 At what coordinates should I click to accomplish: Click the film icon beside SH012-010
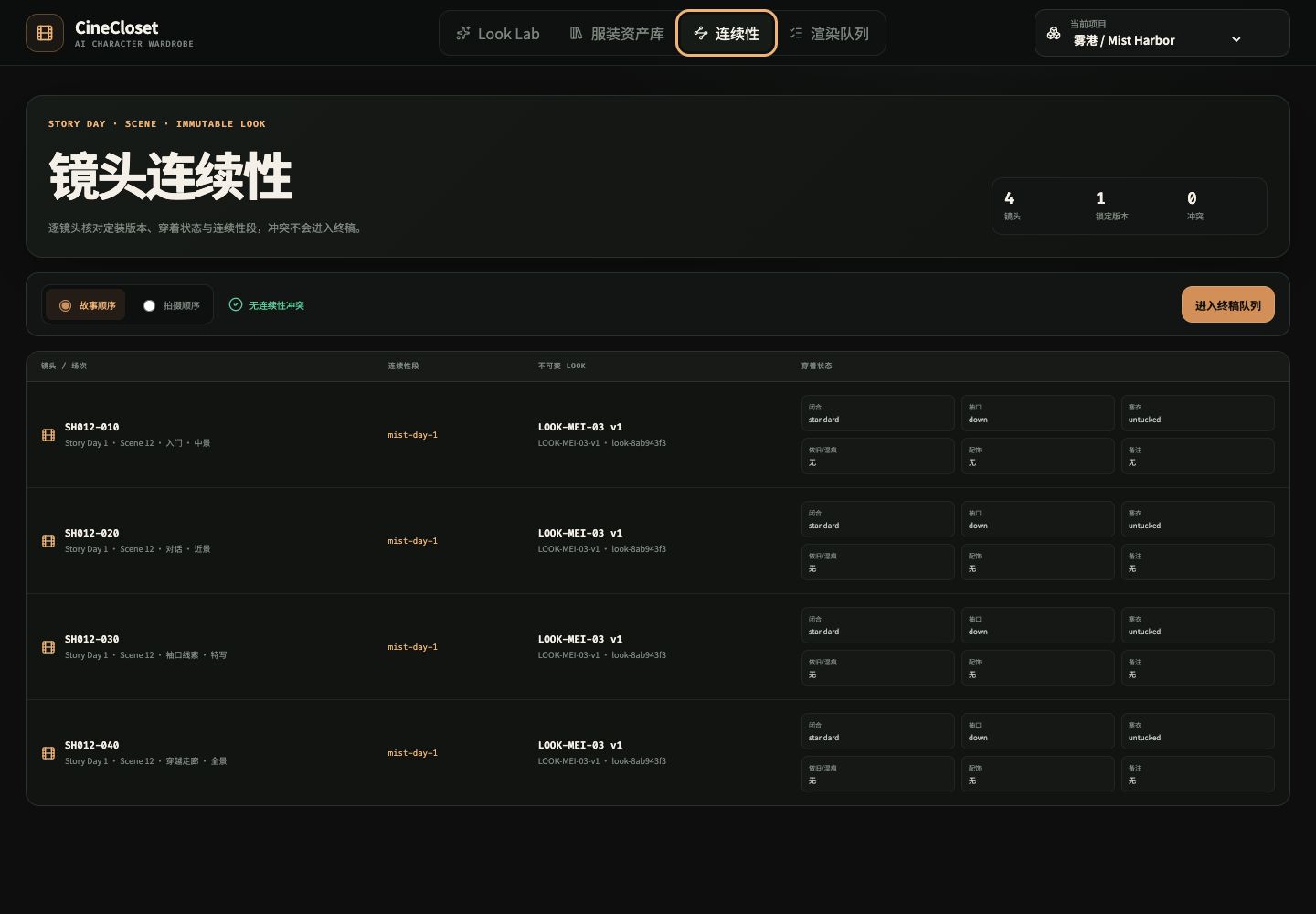pyautogui.click(x=48, y=435)
